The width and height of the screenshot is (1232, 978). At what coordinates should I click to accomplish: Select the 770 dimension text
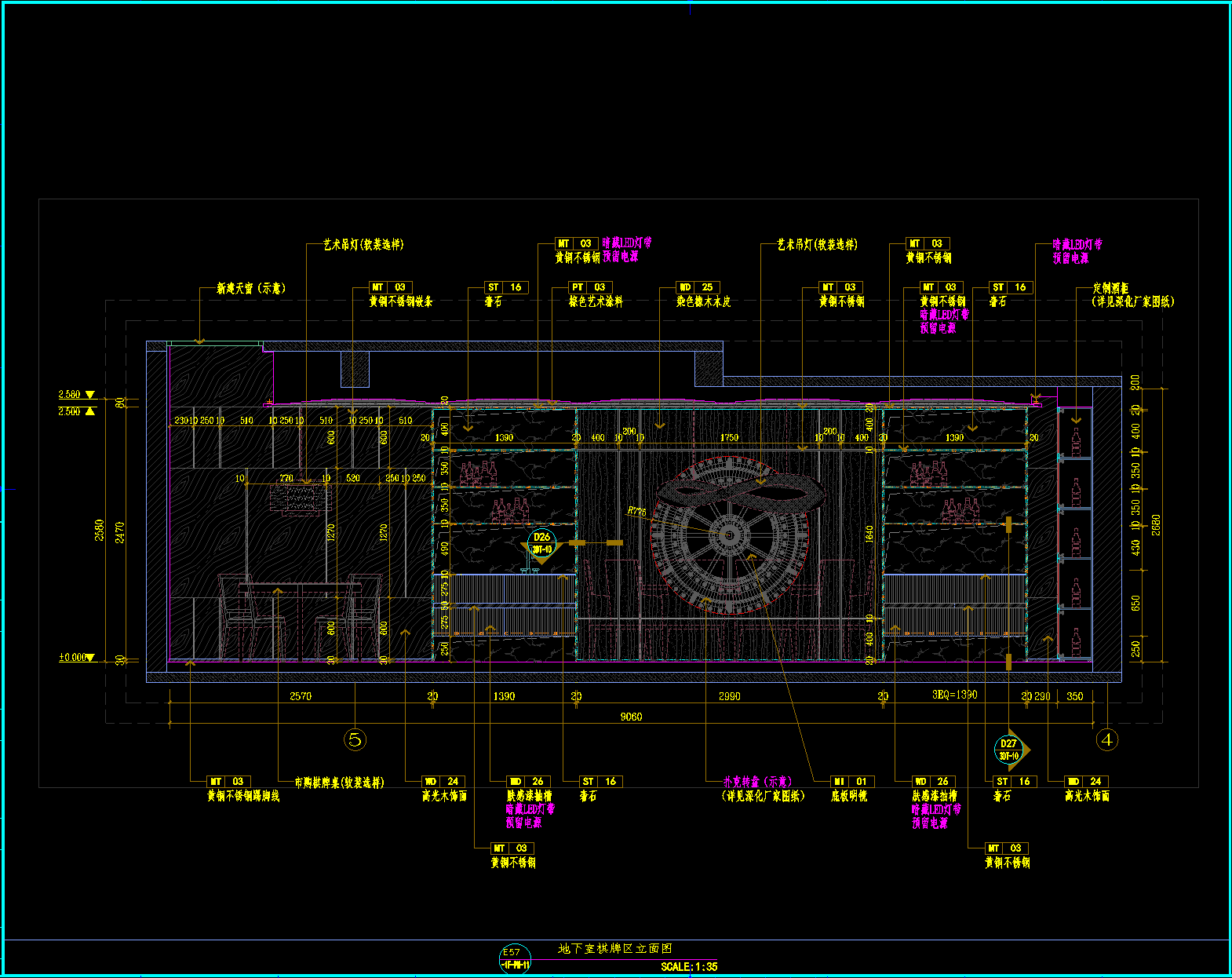tap(286, 478)
